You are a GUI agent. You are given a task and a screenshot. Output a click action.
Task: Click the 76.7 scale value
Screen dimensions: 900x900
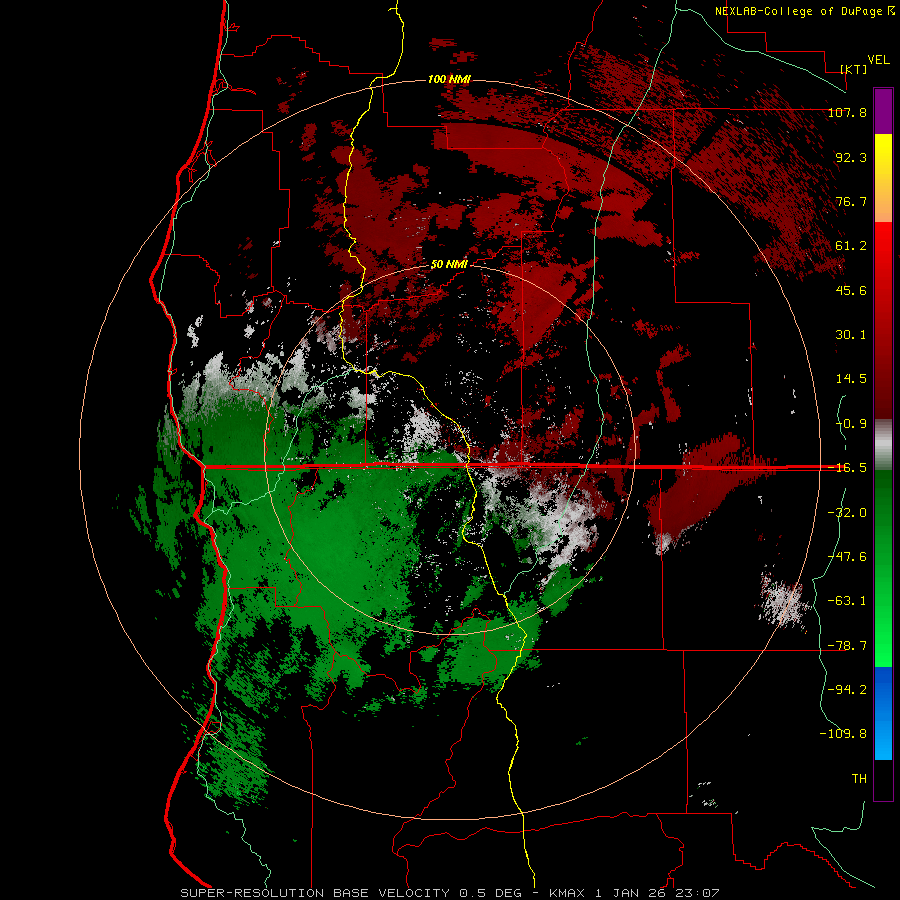click(x=851, y=201)
